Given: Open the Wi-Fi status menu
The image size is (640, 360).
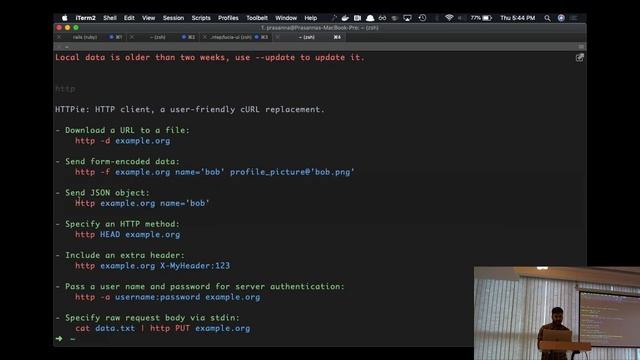Looking at the screenshot, I should (x=449, y=18).
